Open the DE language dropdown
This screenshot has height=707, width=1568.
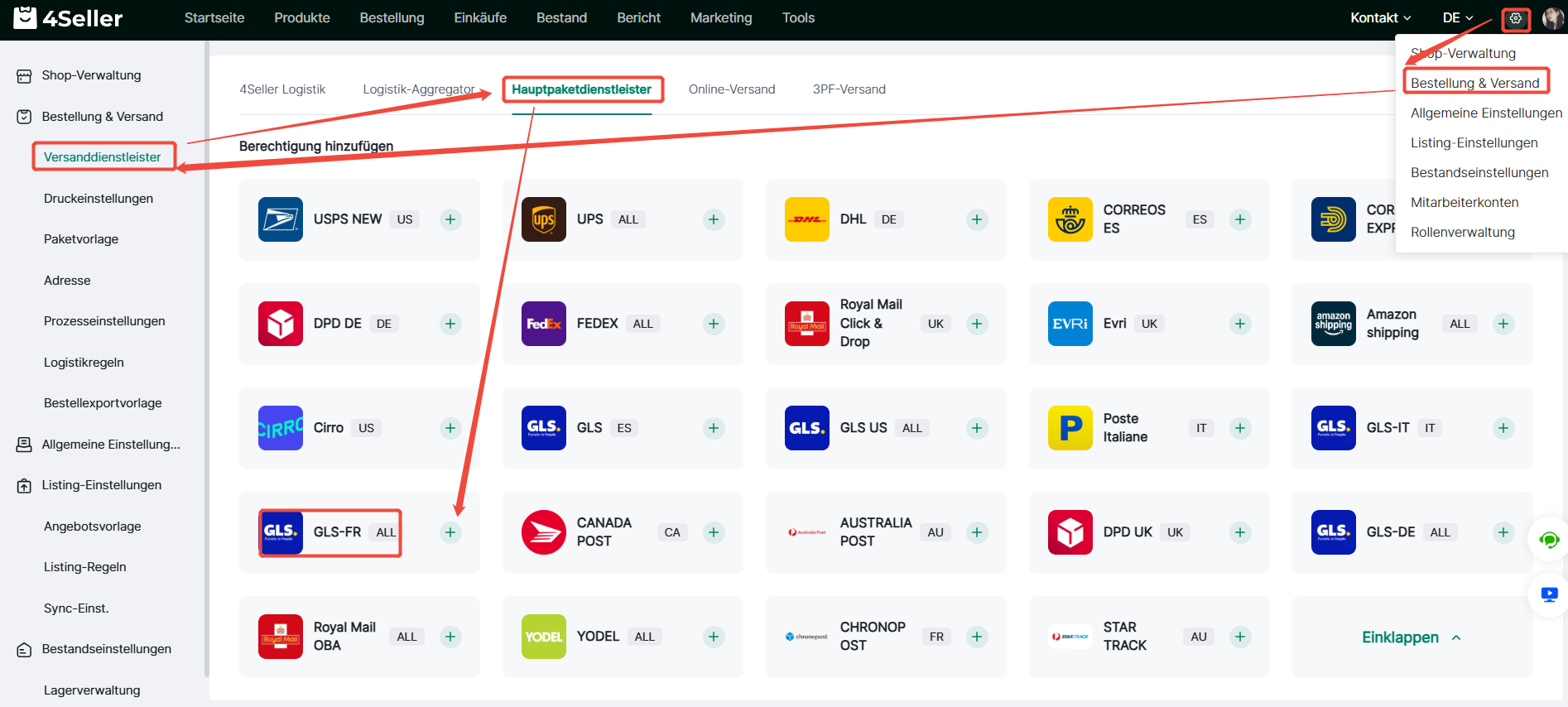pos(1458,18)
